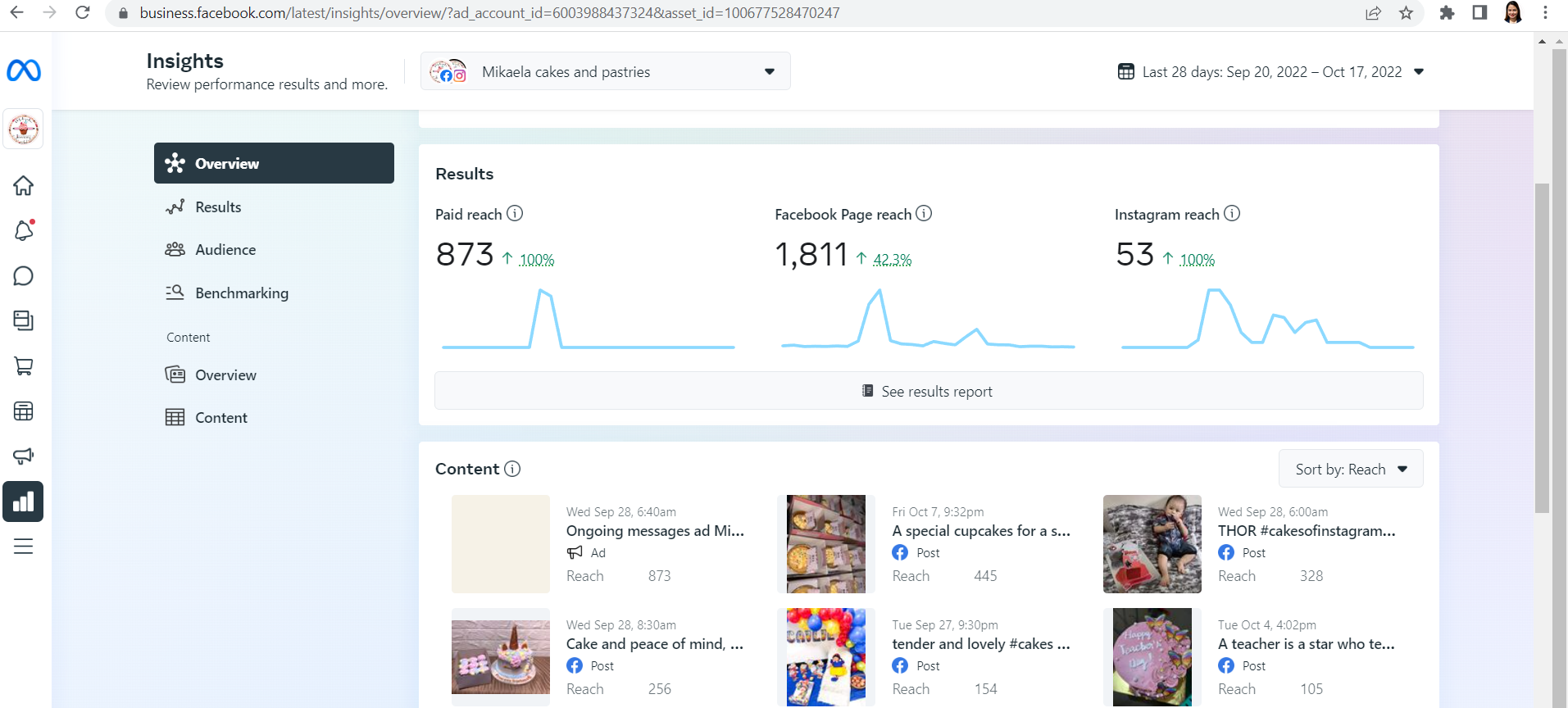Click the unicorn cake post thumbnail

coord(501,657)
